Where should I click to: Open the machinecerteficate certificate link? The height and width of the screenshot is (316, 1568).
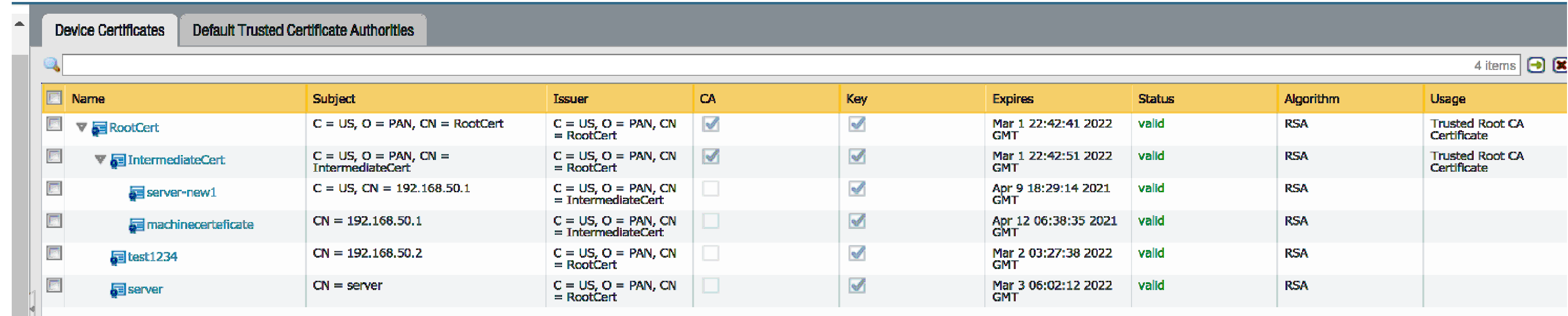click(199, 225)
